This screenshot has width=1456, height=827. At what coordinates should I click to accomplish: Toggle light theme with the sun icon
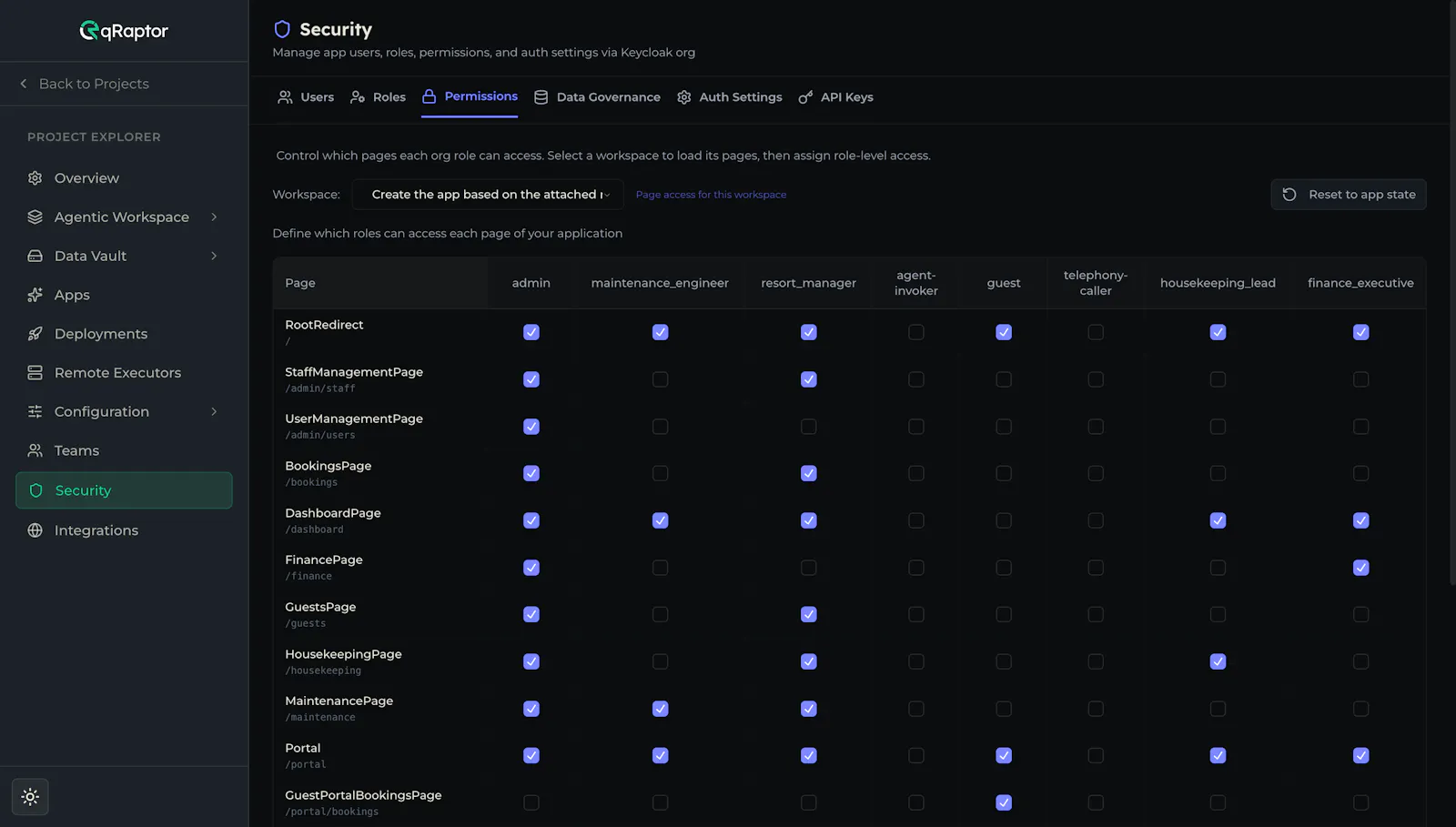(x=30, y=797)
